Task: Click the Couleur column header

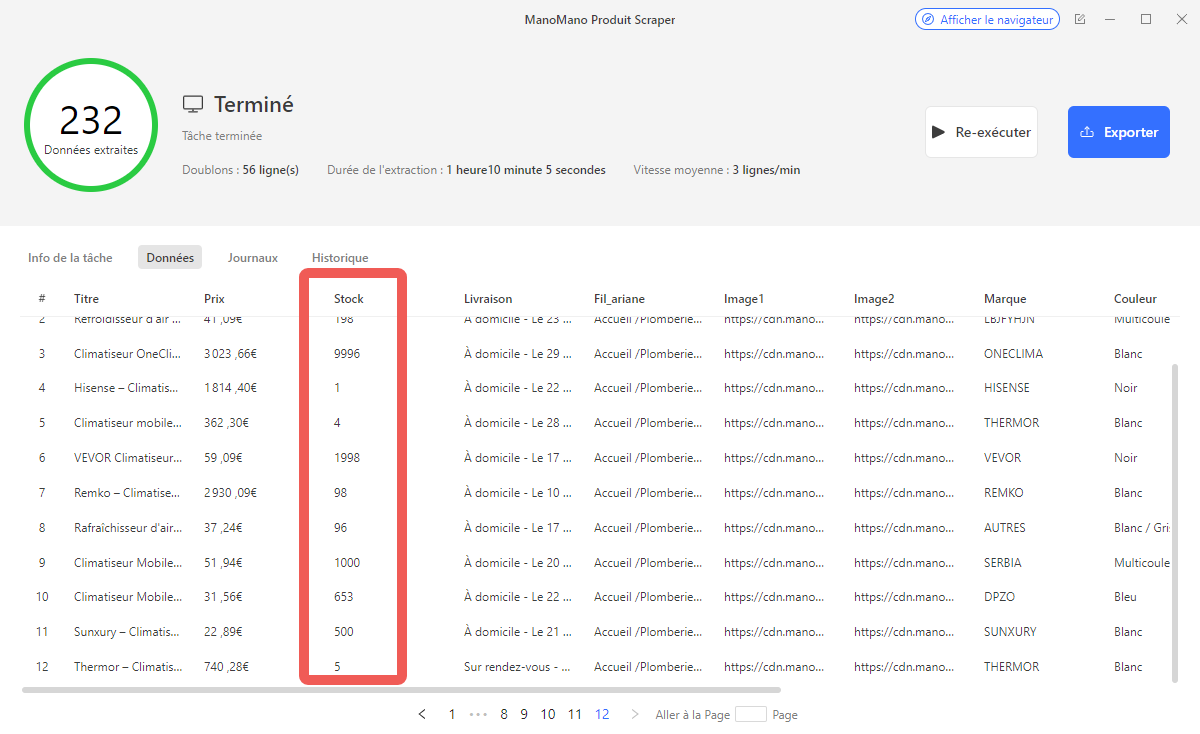Action: [x=1135, y=299]
